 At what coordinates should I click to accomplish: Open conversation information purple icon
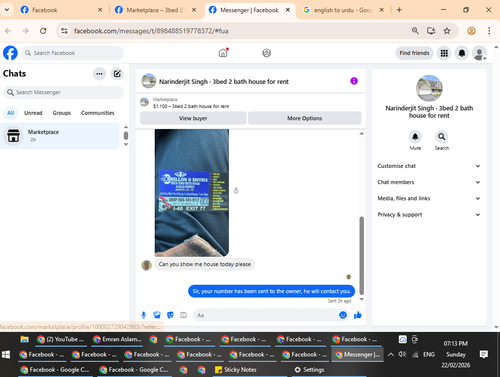(354, 81)
